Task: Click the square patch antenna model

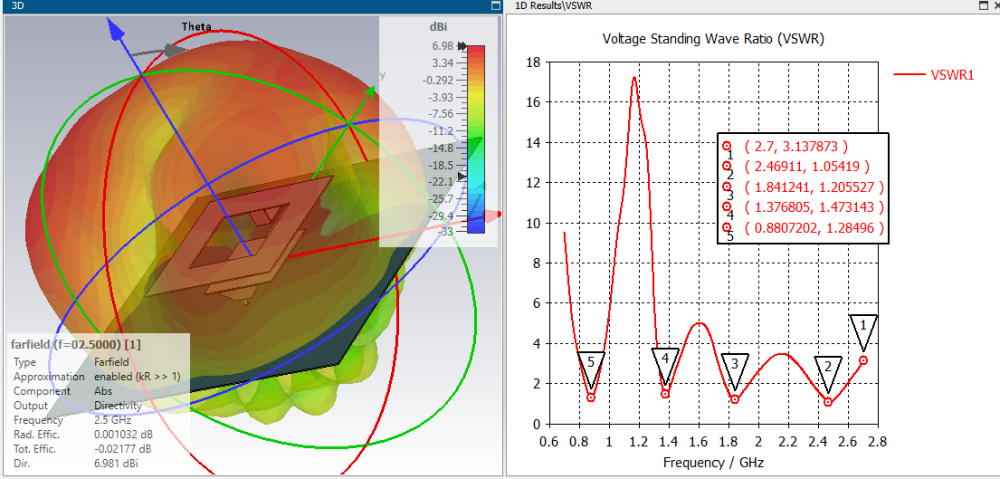Action: tap(239, 235)
